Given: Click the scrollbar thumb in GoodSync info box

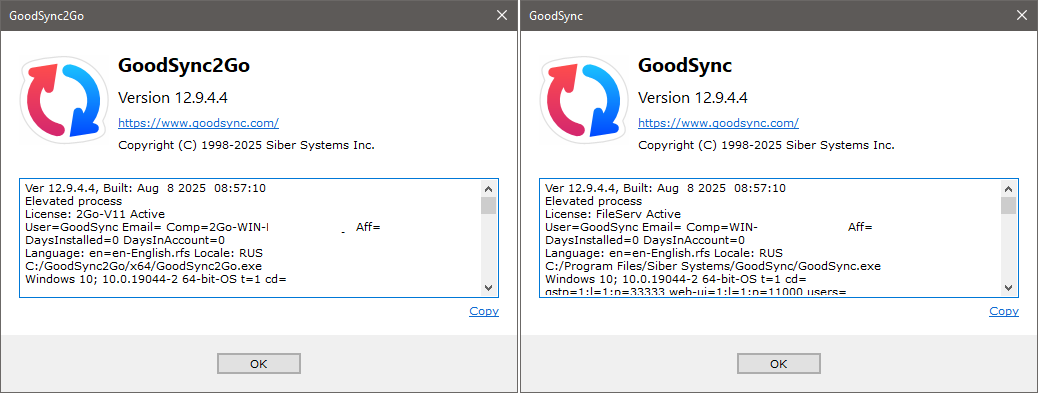Looking at the screenshot, I should pos(1009,205).
